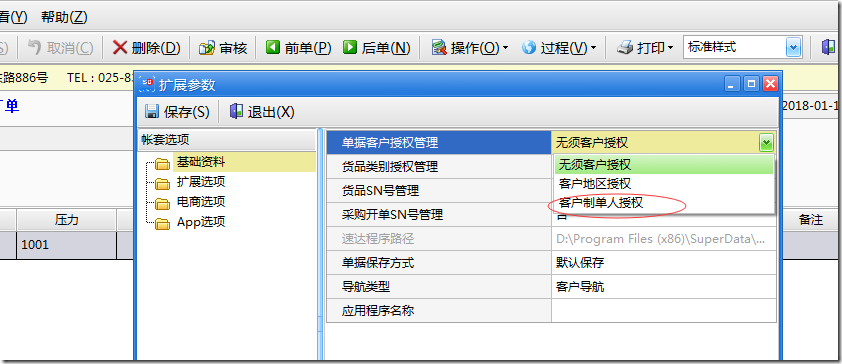Click the 速达程序路径 property label

tap(378, 239)
